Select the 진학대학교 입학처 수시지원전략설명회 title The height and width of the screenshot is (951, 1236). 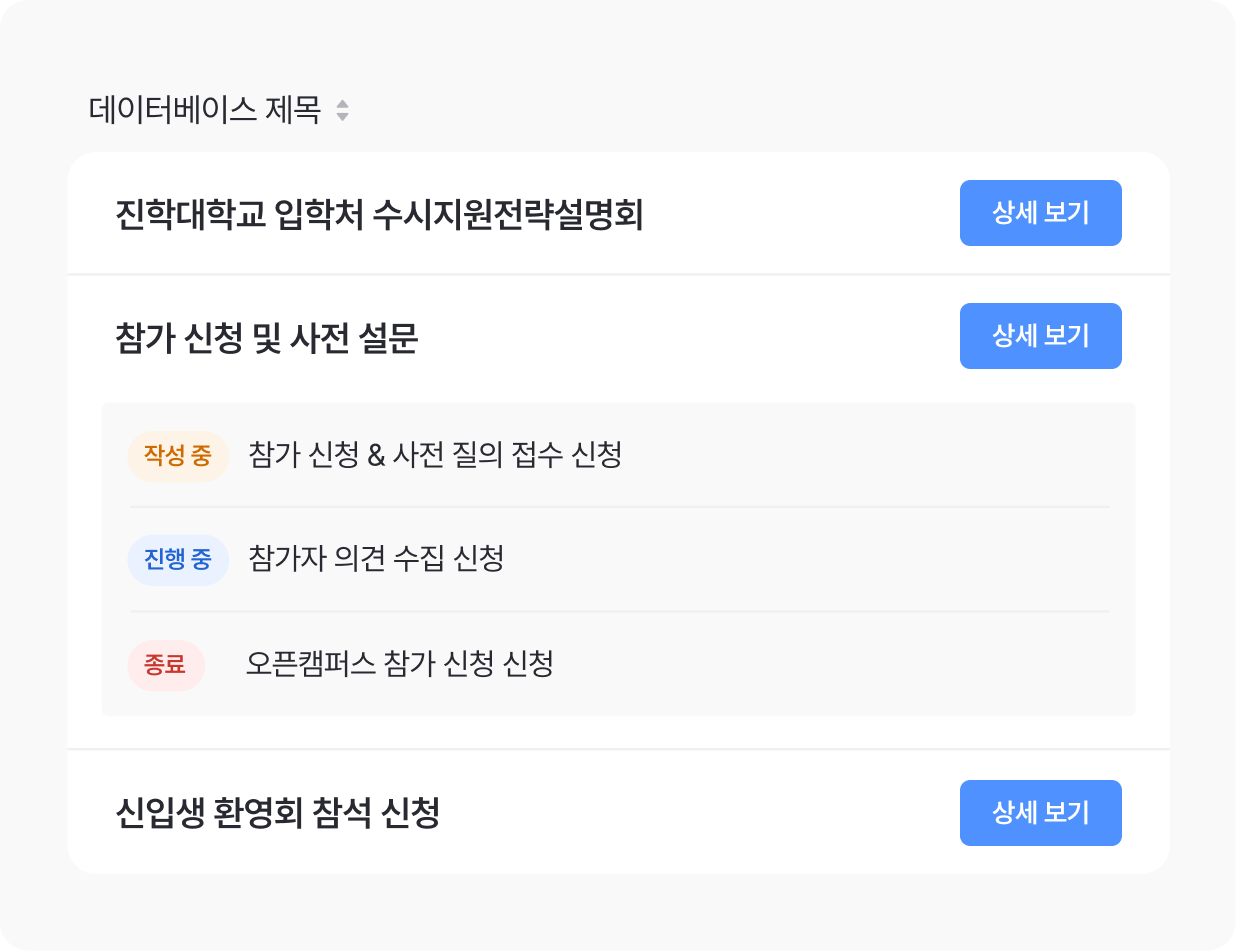click(x=379, y=215)
